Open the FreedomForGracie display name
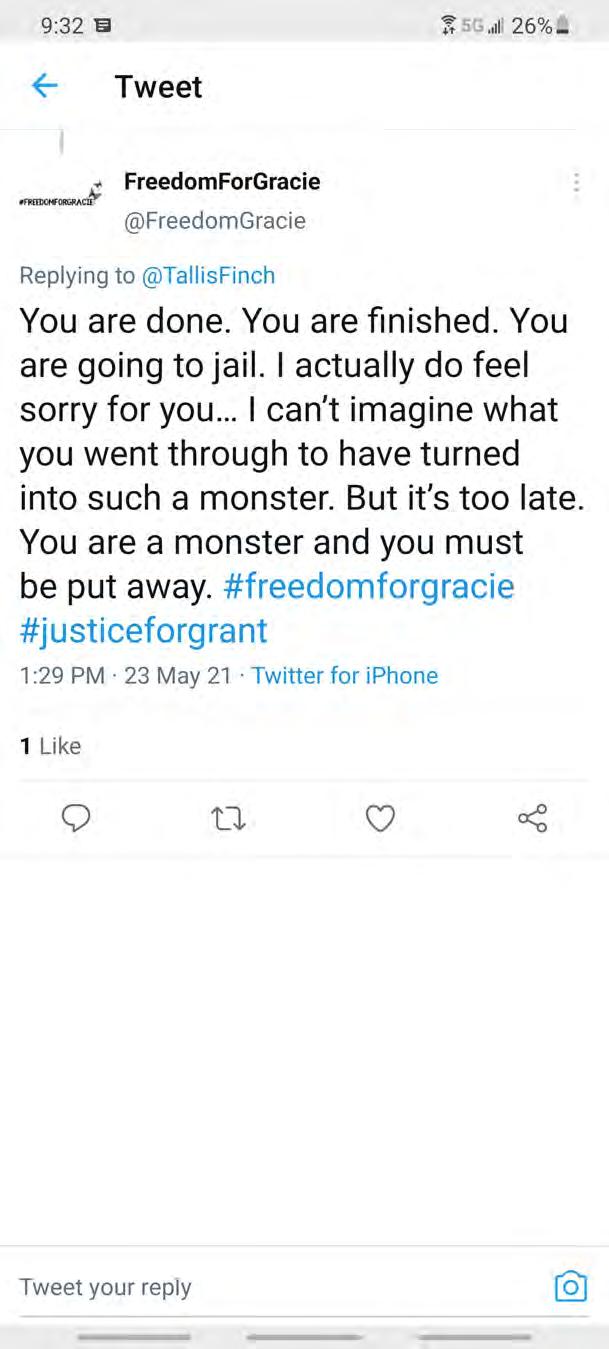The height and width of the screenshot is (1349, 609). tap(222, 181)
